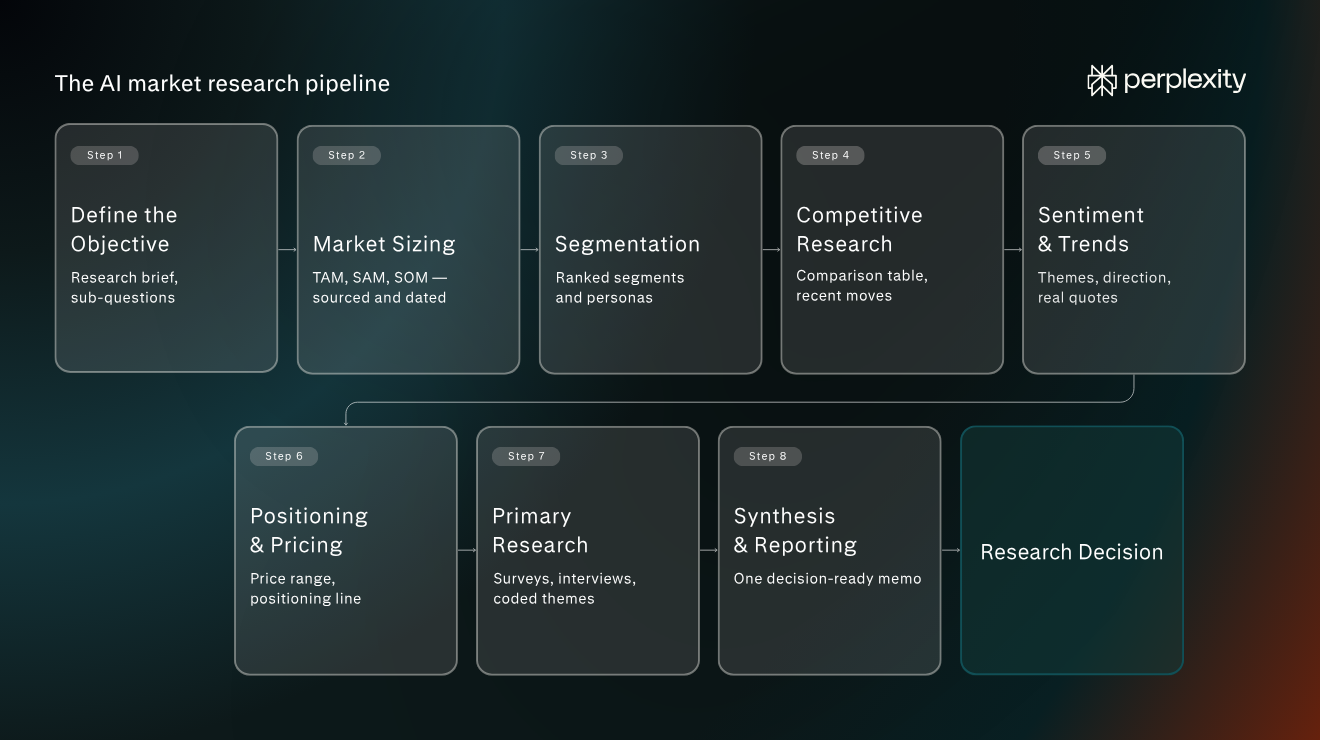Click the 'Segmentation' heading
The width and height of the screenshot is (1320, 740).
627,244
